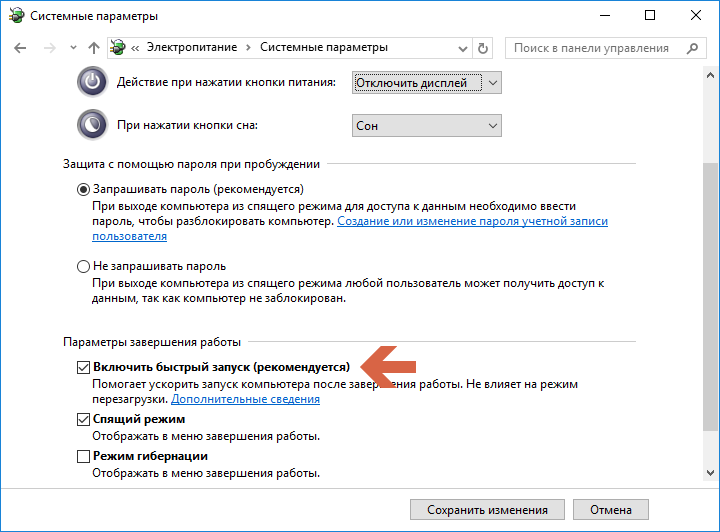Click Сохранить изменения button
This screenshot has height=532, width=720.
click(x=487, y=510)
